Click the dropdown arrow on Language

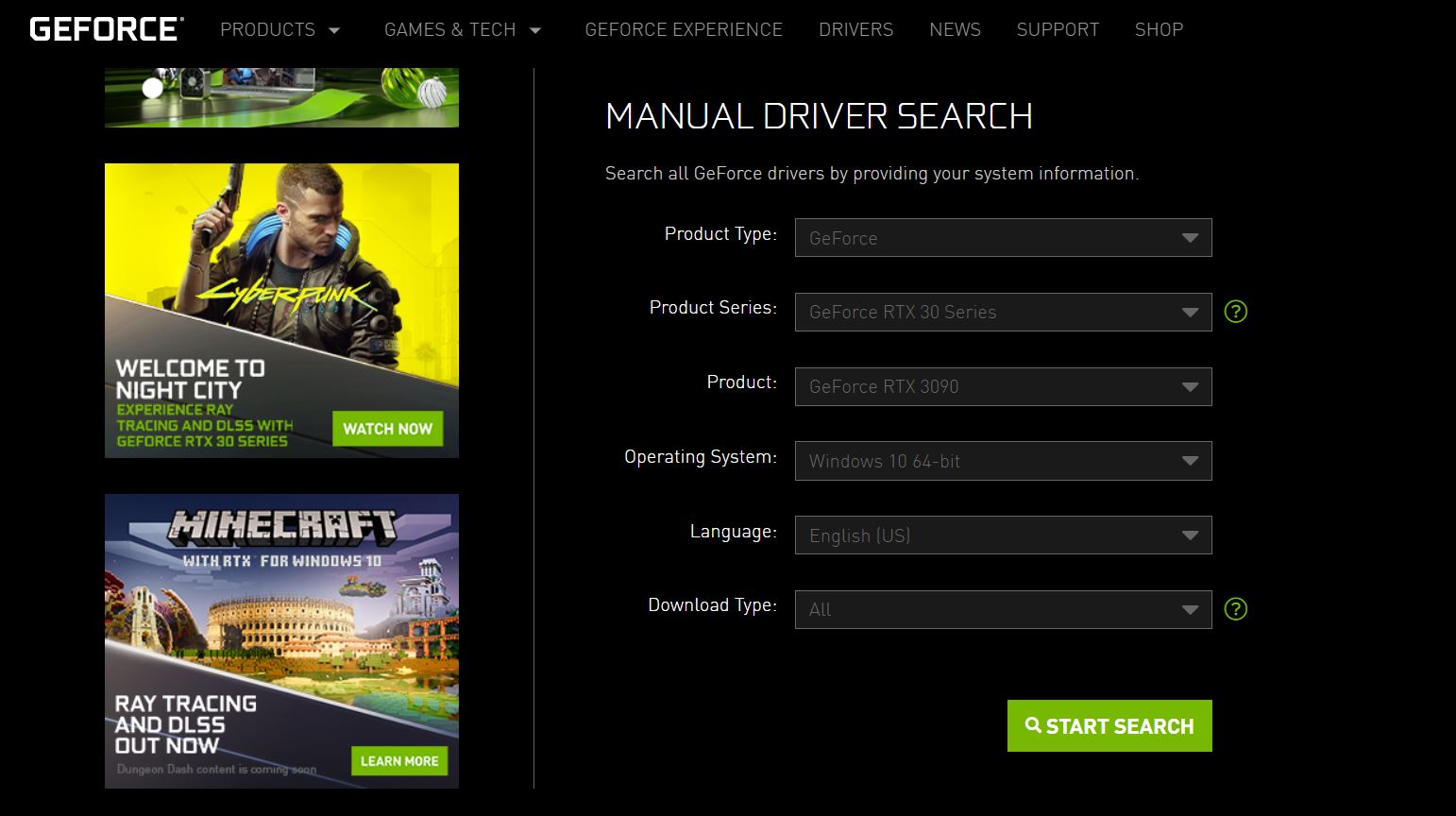1190,535
